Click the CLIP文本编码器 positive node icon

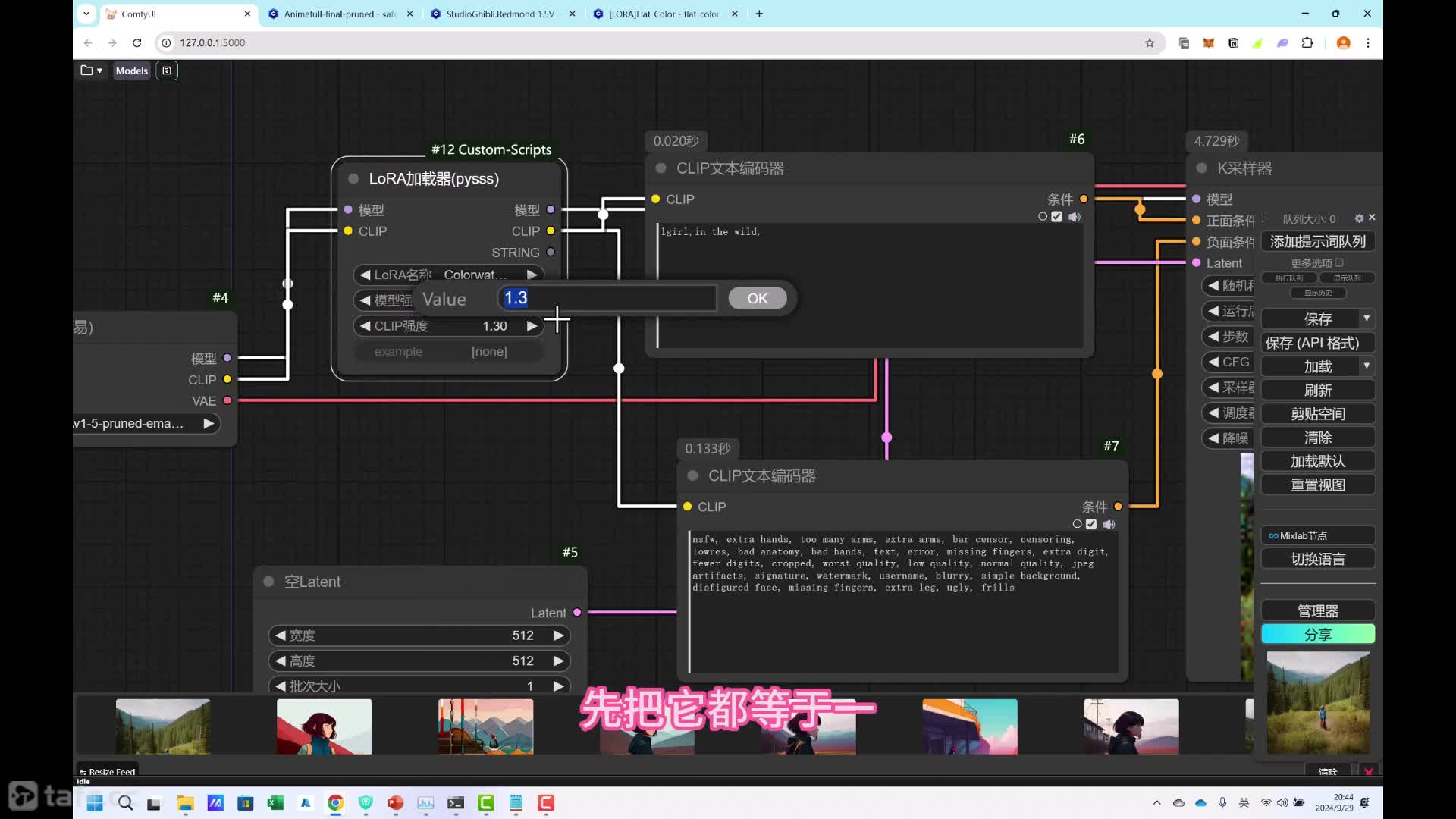click(661, 168)
